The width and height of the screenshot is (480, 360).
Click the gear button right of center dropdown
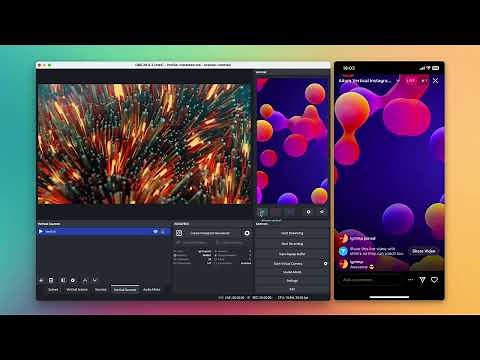coord(247,233)
